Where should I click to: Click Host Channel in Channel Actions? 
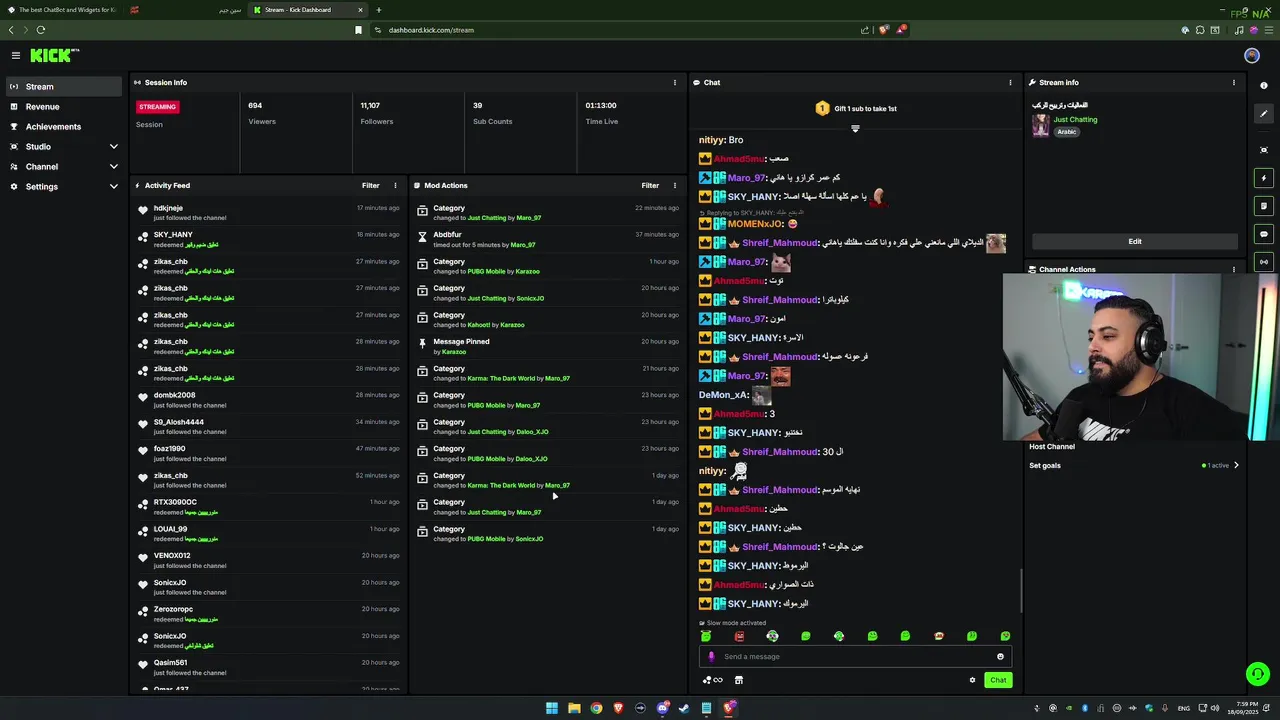click(1052, 447)
